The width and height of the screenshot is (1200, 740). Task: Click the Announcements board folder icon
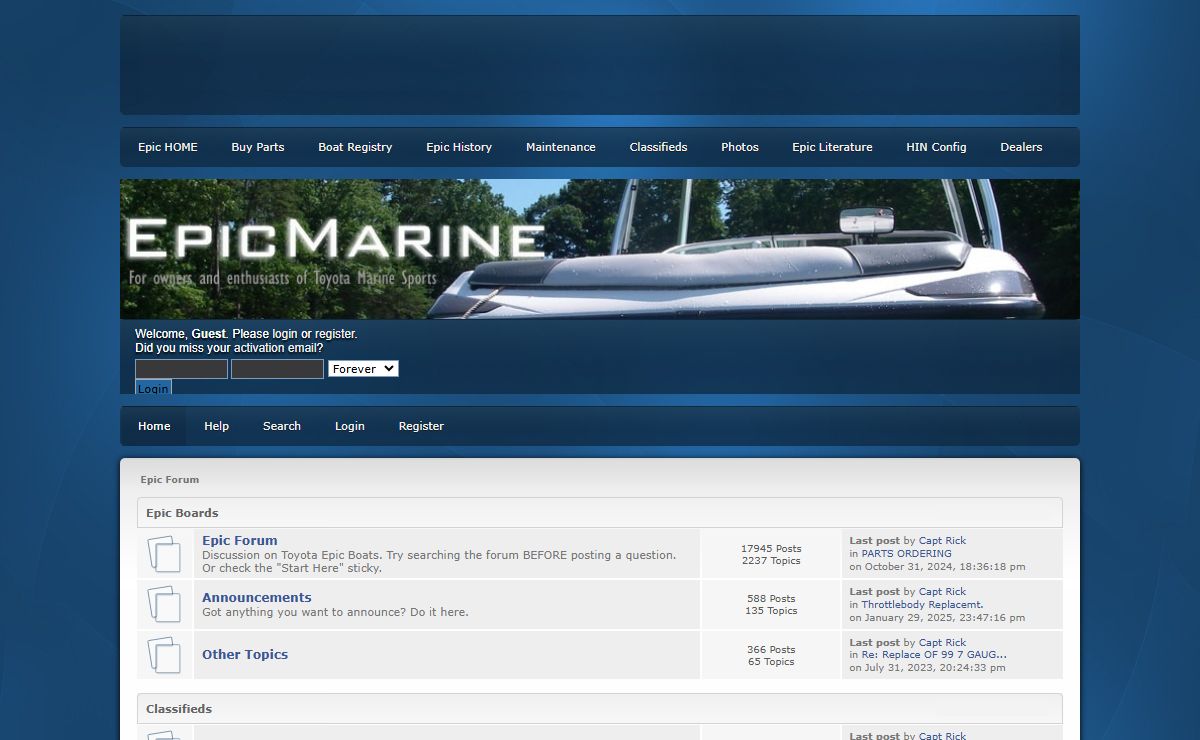(x=165, y=604)
